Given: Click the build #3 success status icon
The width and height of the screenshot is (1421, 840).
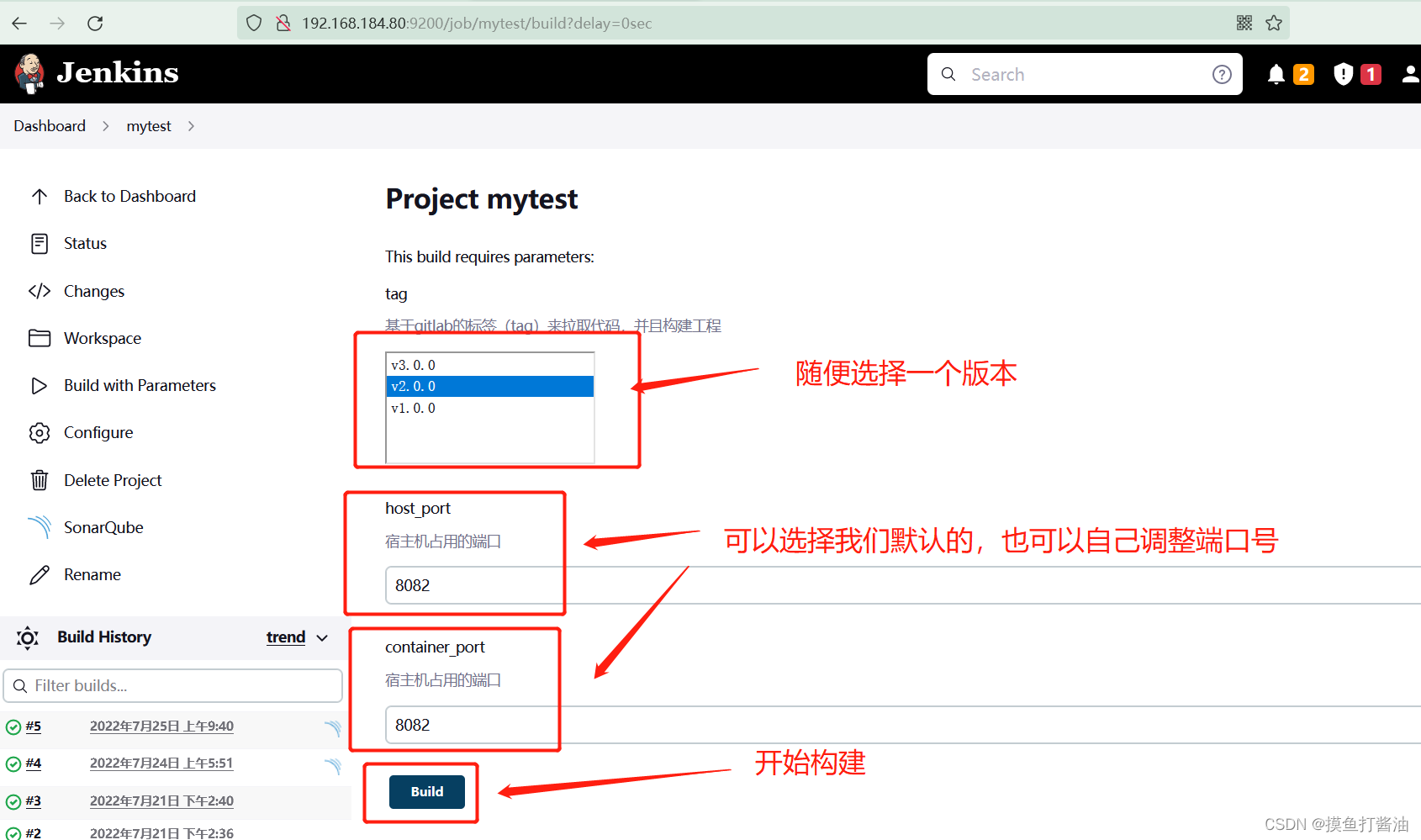Looking at the screenshot, I should (13, 802).
